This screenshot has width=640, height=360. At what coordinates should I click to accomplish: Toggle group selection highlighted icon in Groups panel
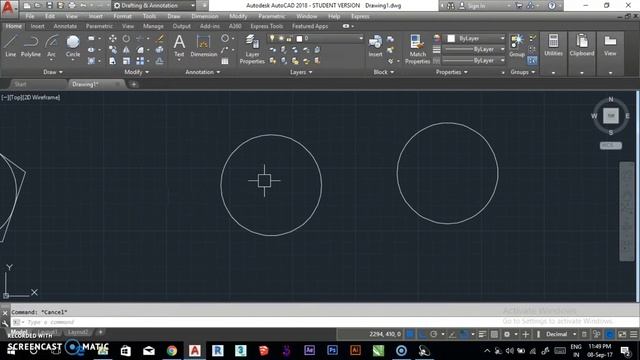tap(532, 60)
